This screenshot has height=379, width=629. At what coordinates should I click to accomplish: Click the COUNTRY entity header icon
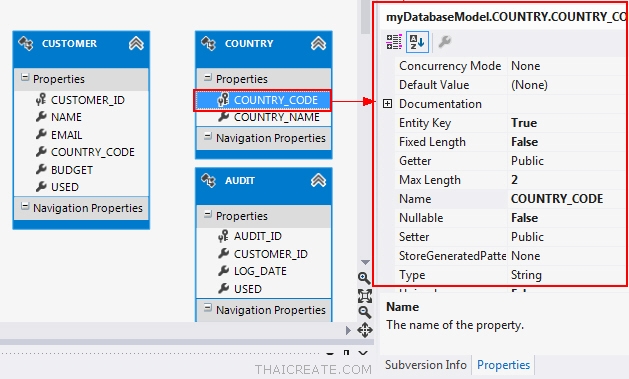point(209,43)
